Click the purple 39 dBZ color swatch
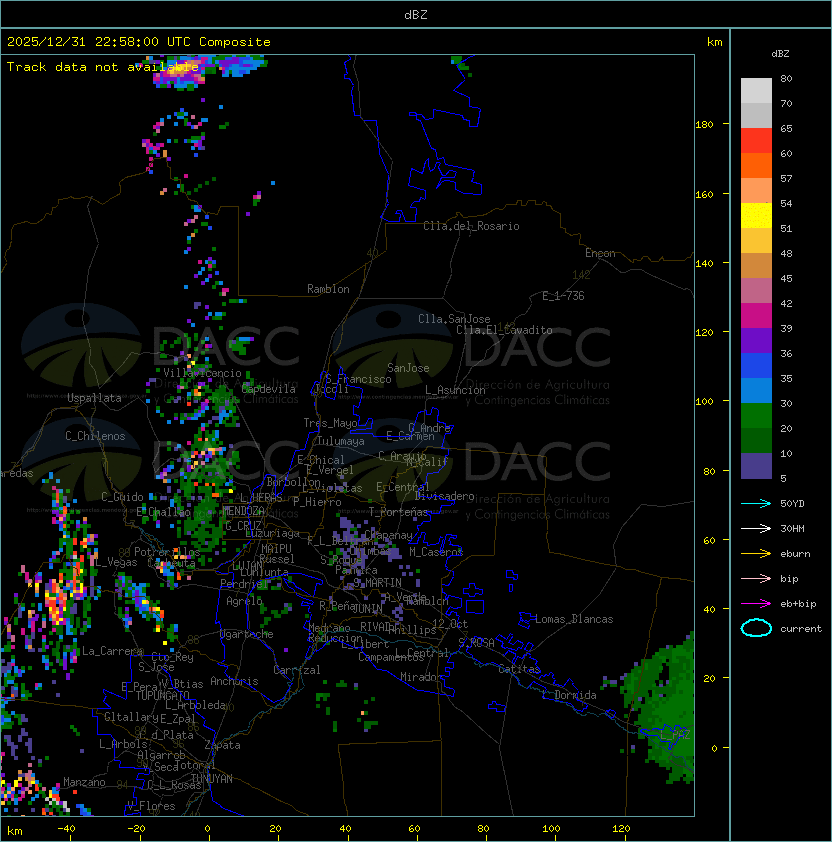832x842 pixels. pos(756,341)
